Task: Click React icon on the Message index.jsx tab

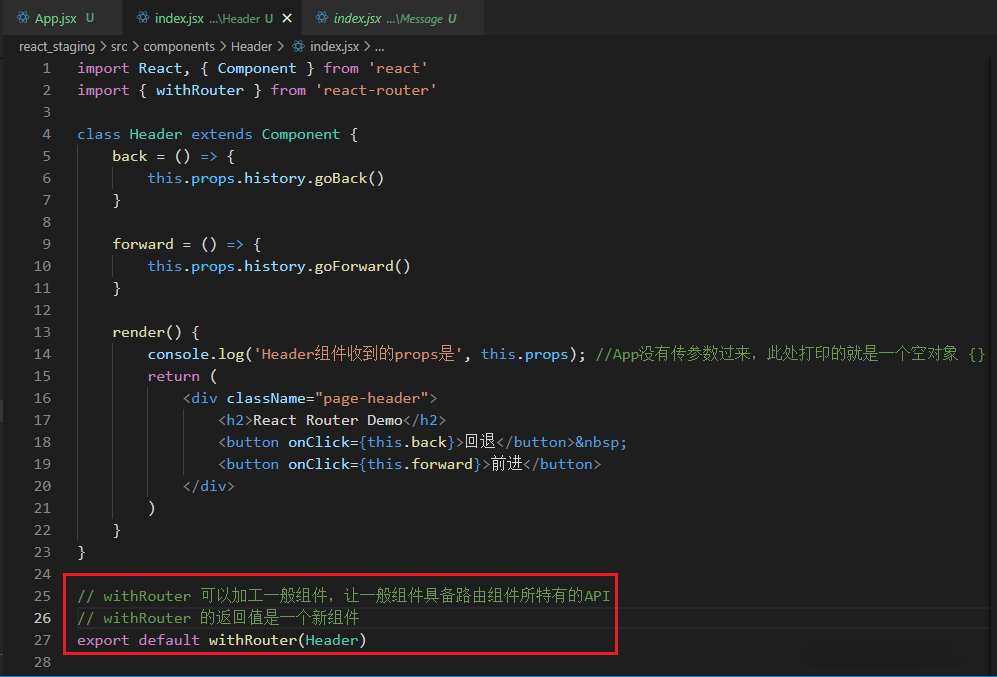Action: tap(320, 18)
